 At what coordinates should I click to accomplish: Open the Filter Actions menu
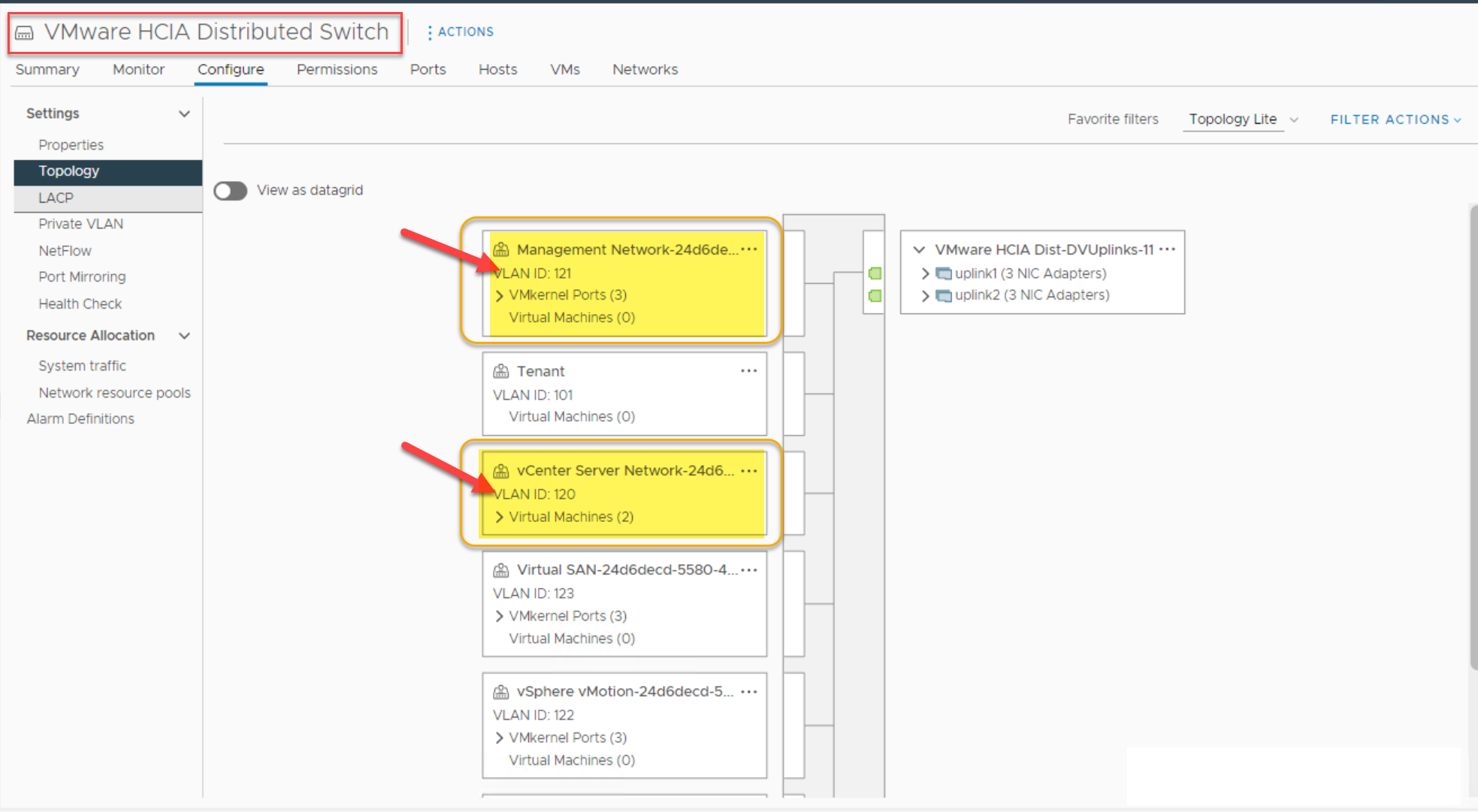[x=1395, y=119]
